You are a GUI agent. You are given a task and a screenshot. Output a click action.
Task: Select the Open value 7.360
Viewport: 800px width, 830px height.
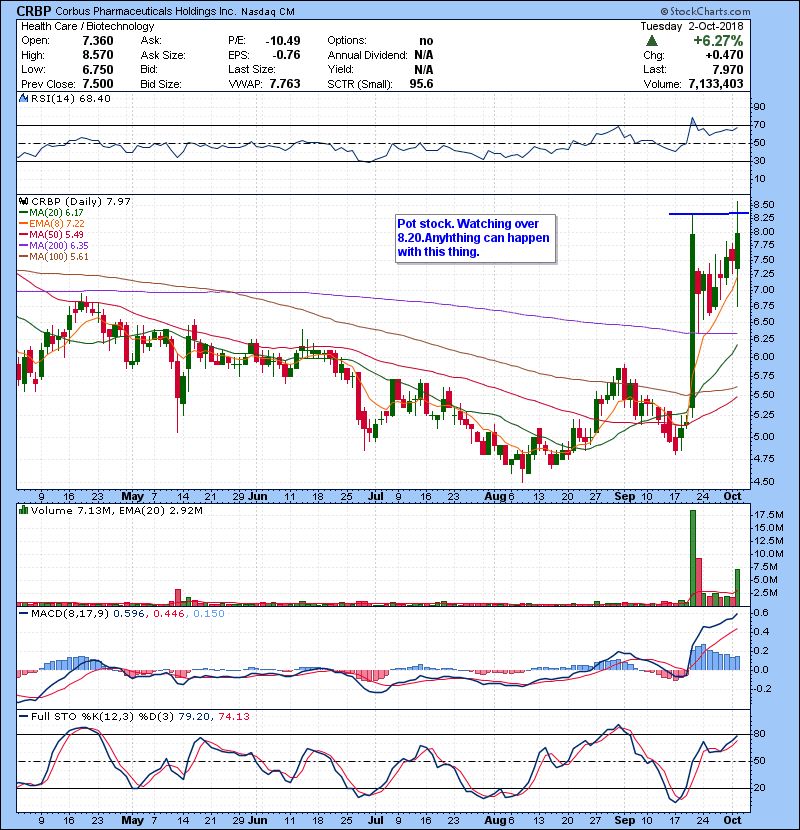[97, 41]
